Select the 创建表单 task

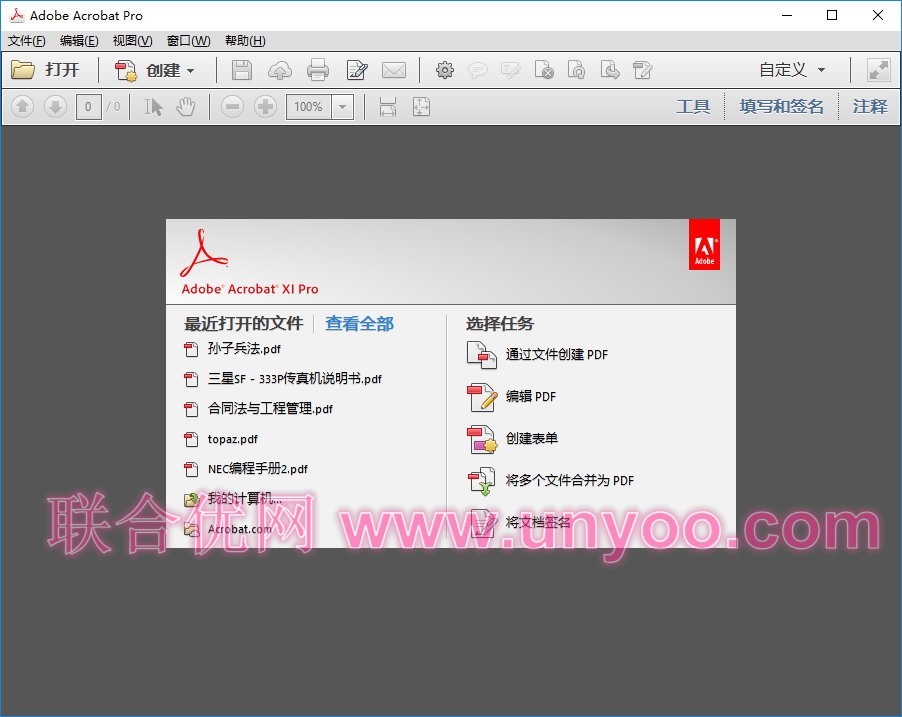[x=512, y=438]
